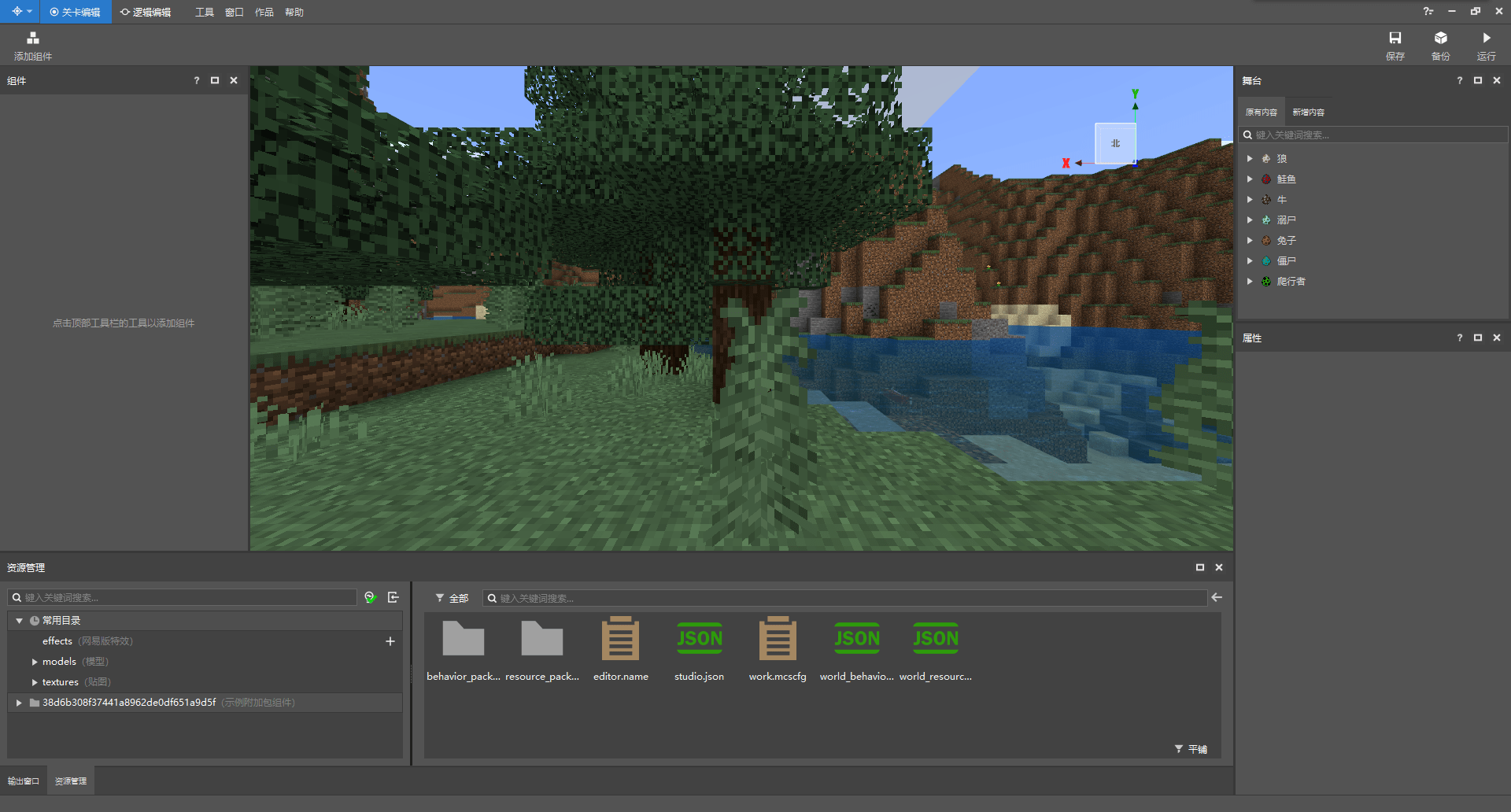The image size is (1511, 812).
Task: Select the 鲑鱼 salmon icon
Action: tap(1266, 179)
